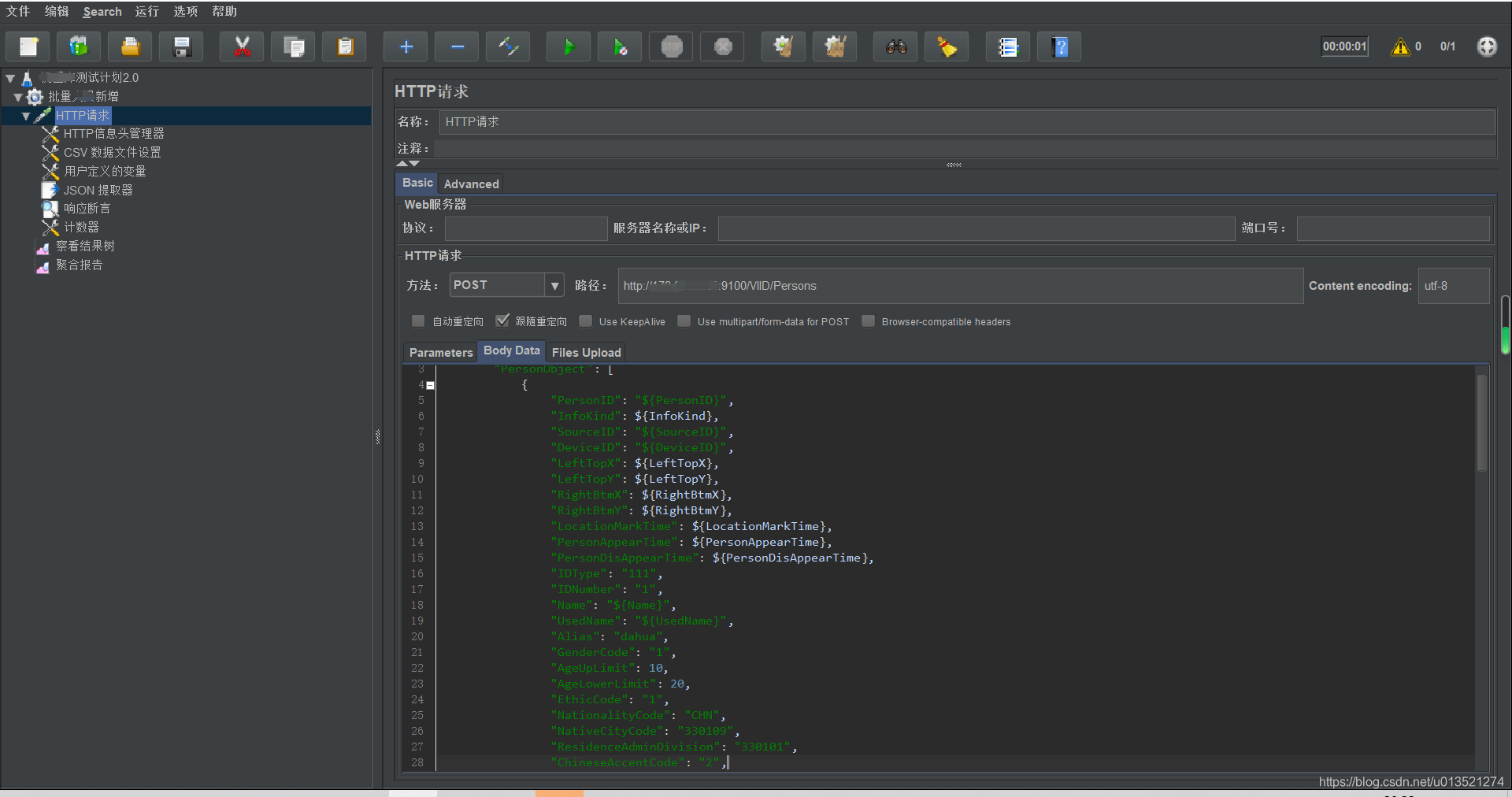Open the 运行 menu

coord(146,12)
